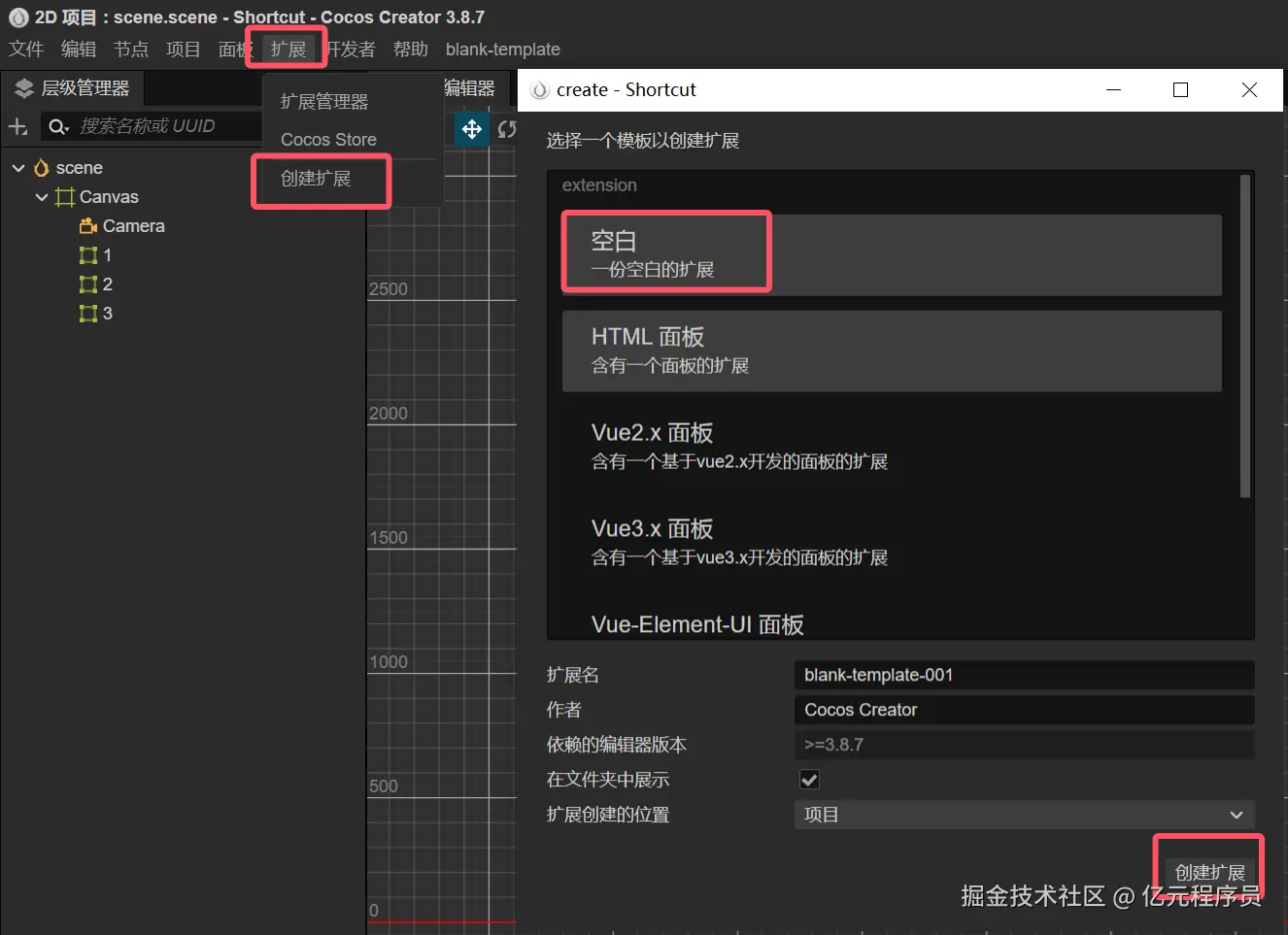Open the 文件 menu
This screenshot has height=935, width=1288.
pyautogui.click(x=26, y=50)
